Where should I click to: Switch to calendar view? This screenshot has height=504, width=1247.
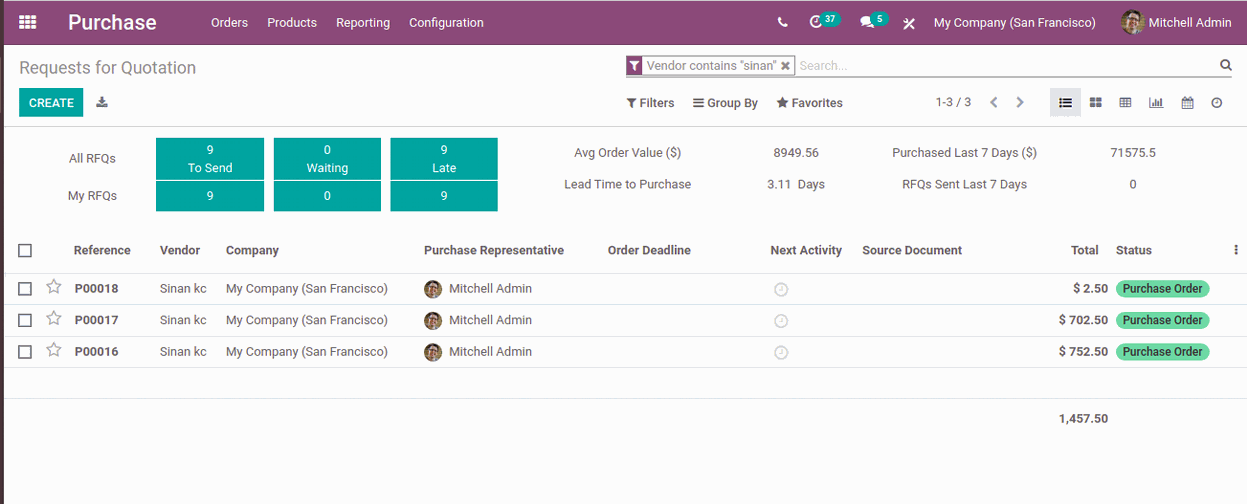(x=1187, y=102)
